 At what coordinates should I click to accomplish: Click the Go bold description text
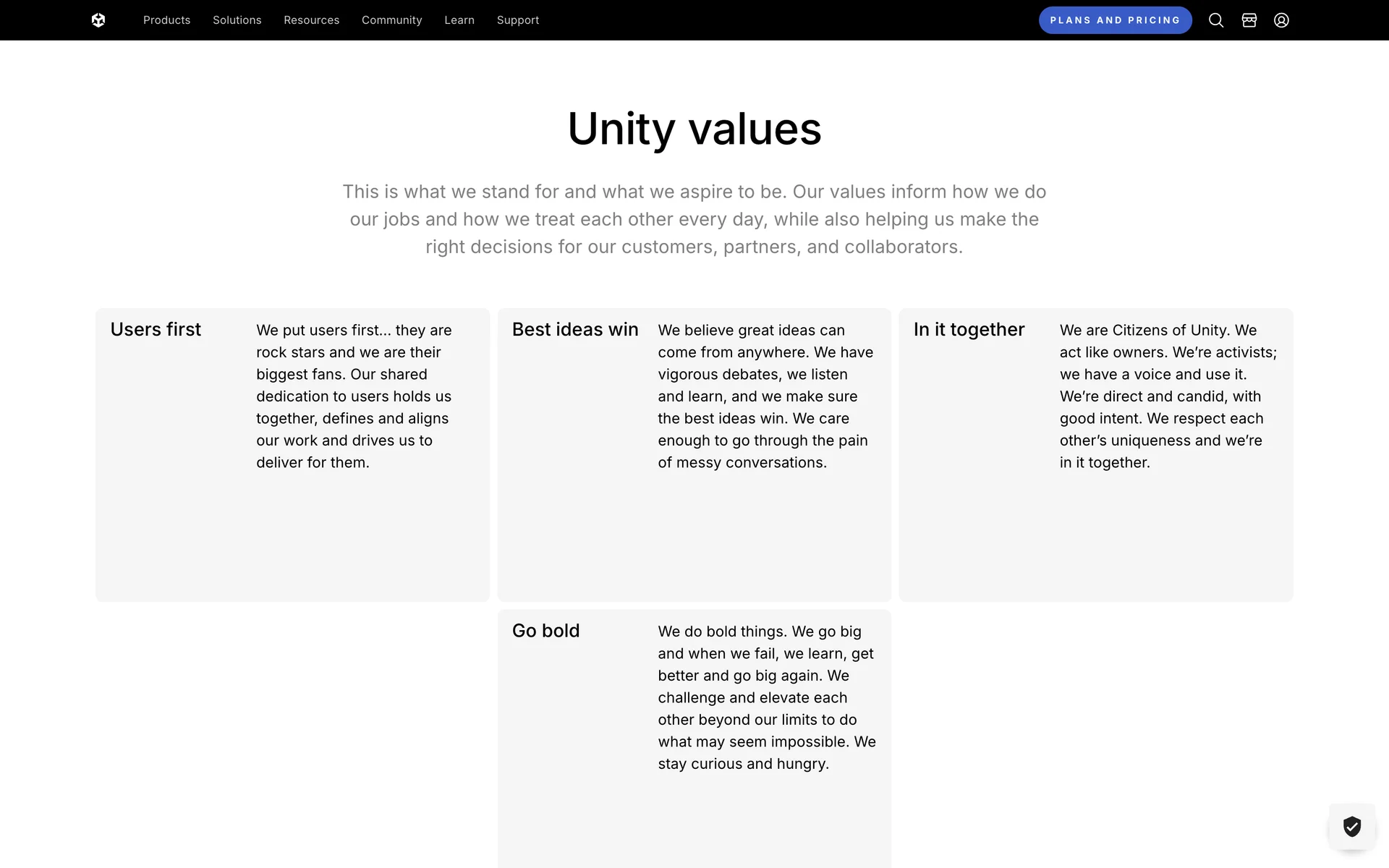point(765,697)
